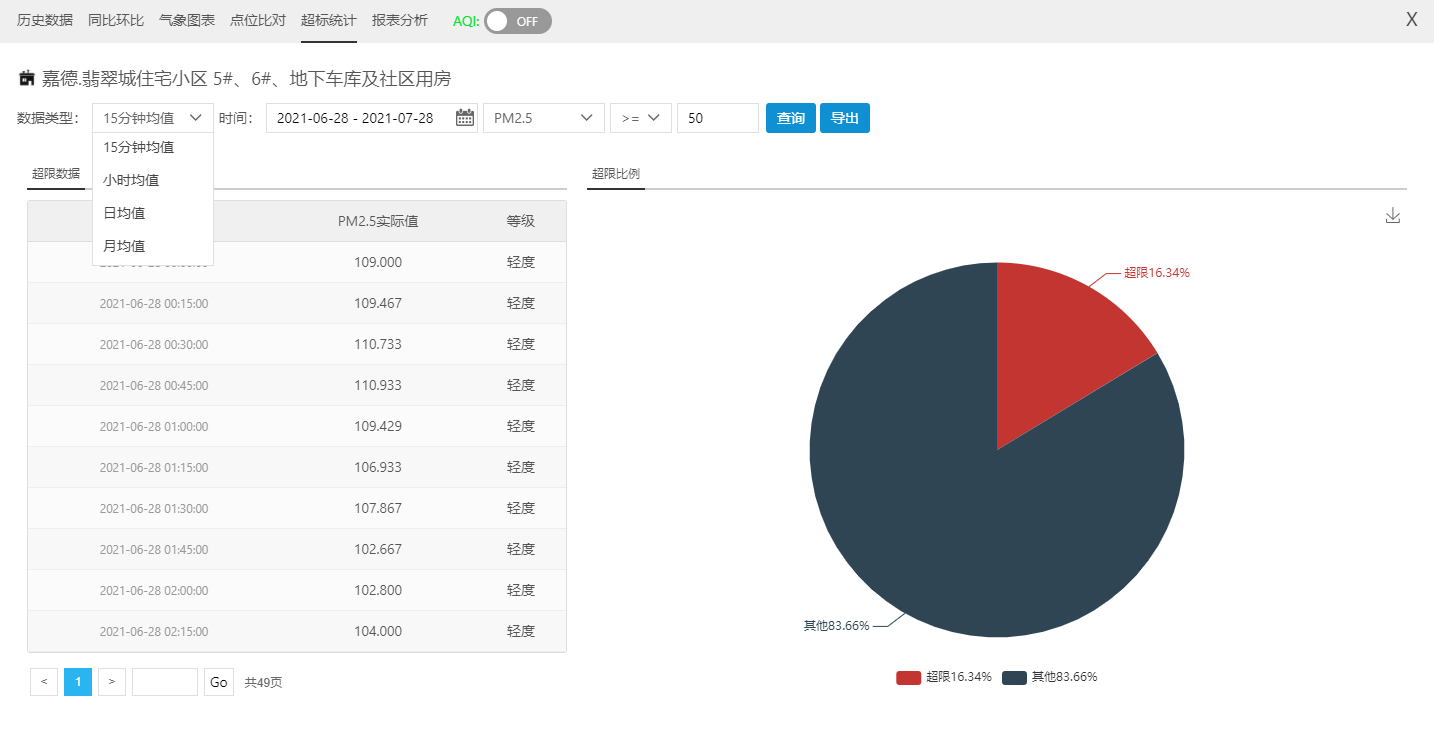Screen dimensions: 1434x738
Task: Select 小时均值 from the dropdown list
Action: point(131,180)
